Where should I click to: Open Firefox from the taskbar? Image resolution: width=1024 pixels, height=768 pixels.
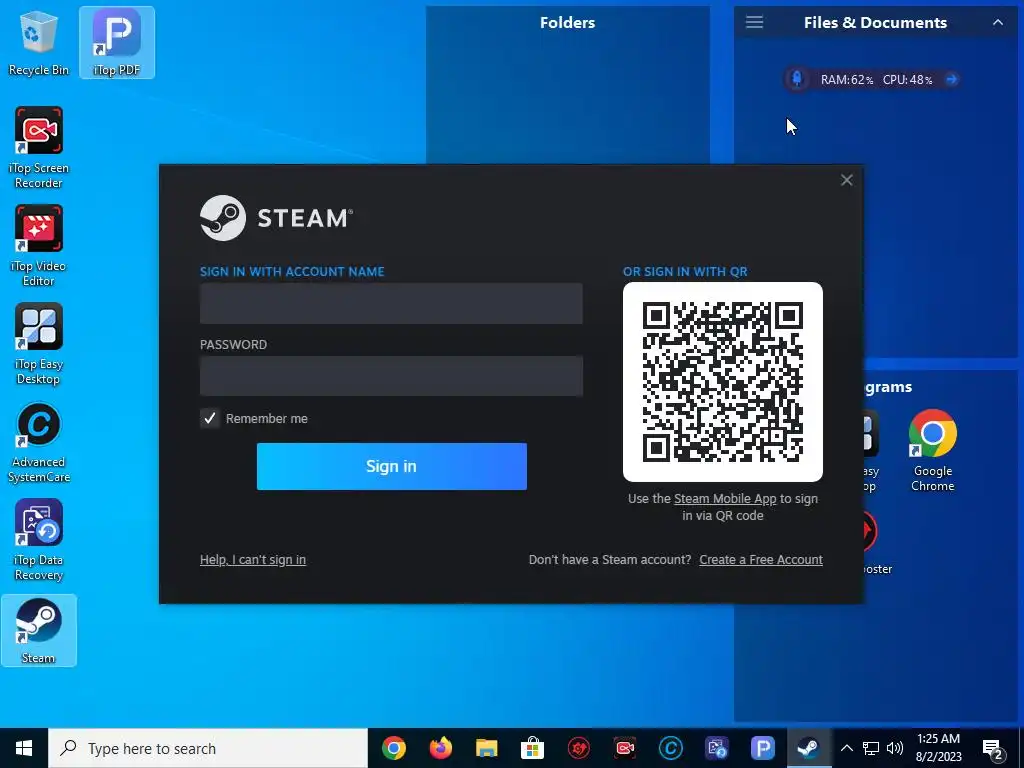coord(440,748)
